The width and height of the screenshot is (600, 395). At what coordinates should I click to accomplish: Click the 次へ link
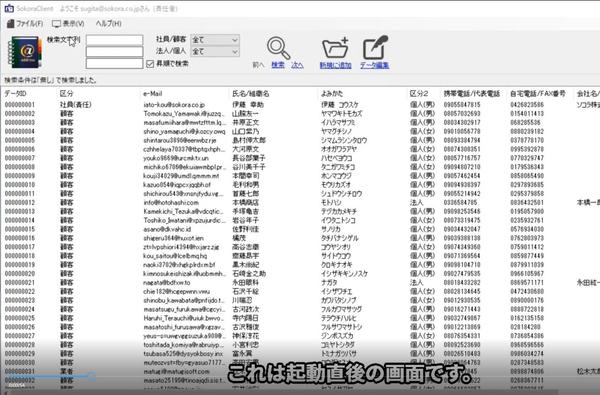pos(297,65)
